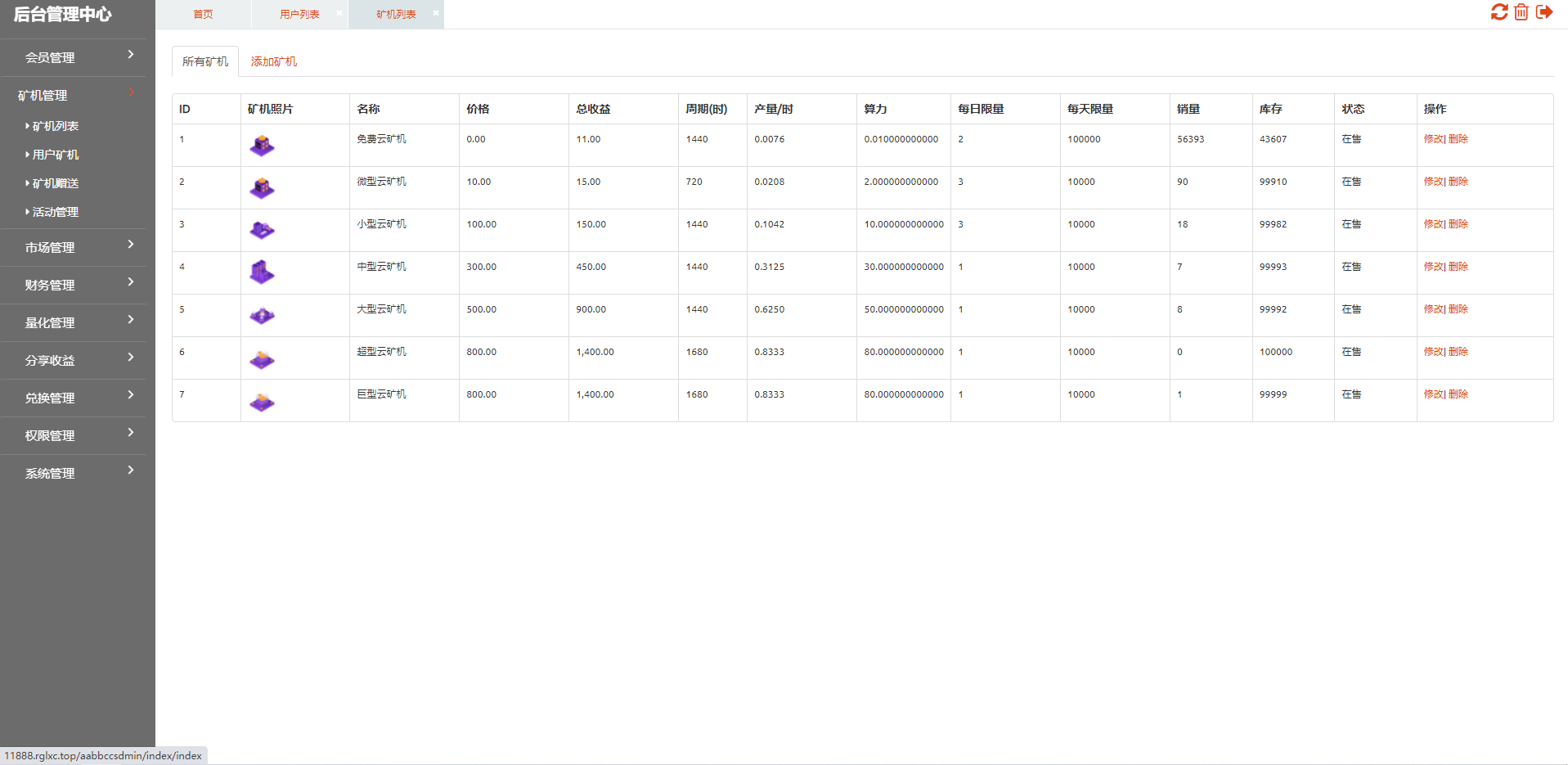Click 修改 for 微型云矿机 row
Image resolution: width=1568 pixels, height=765 pixels.
coord(1433,182)
